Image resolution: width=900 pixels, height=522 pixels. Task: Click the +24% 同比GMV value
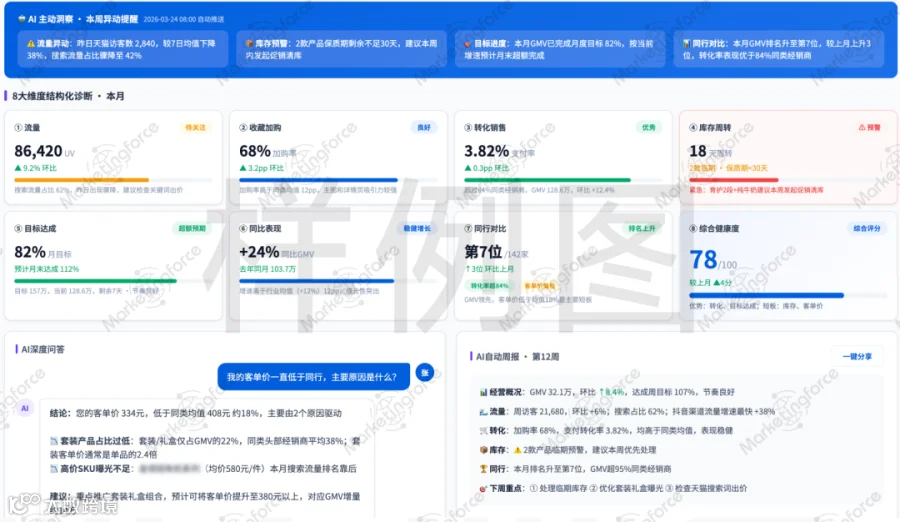[277, 253]
